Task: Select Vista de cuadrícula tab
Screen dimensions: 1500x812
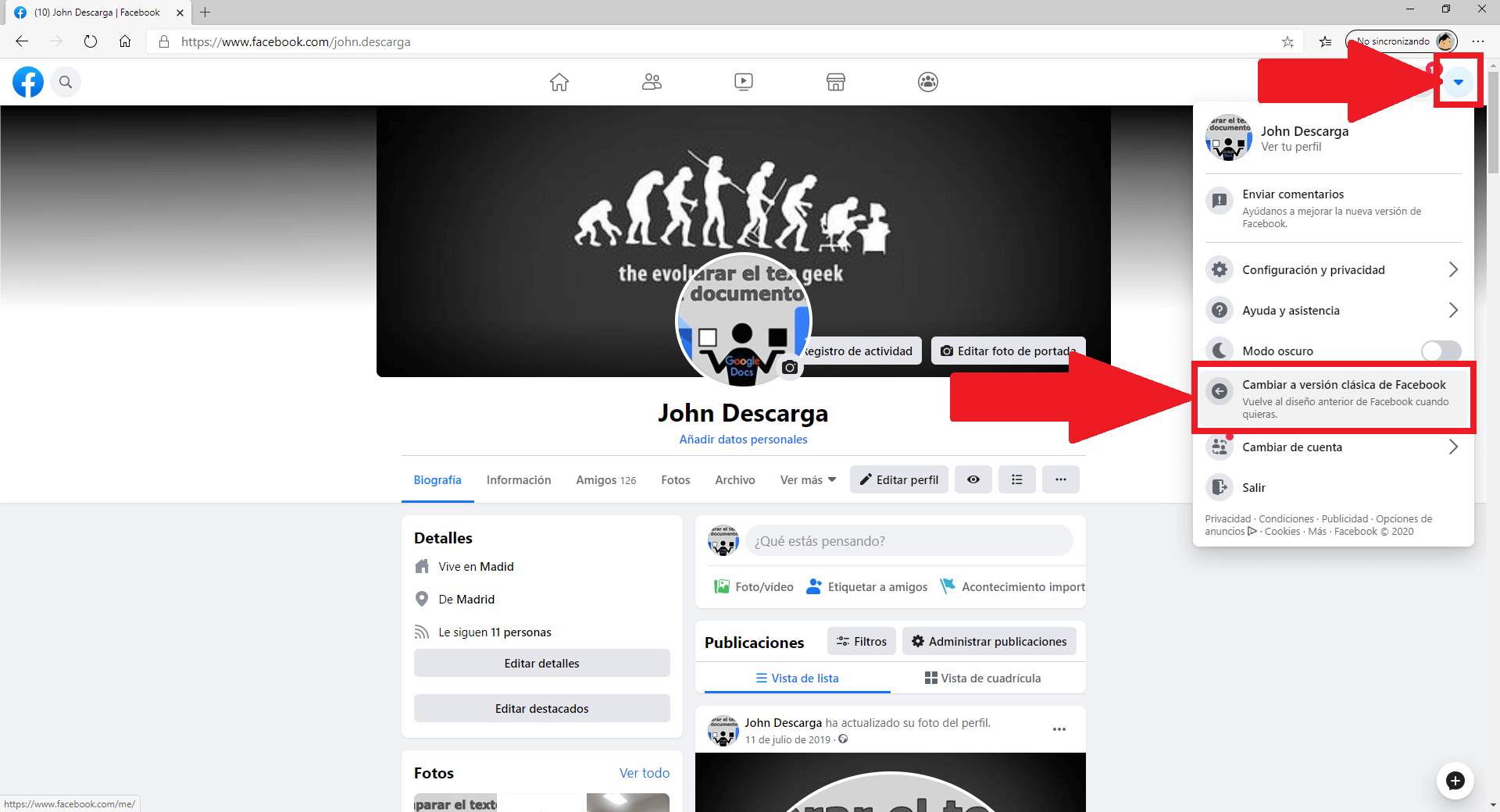Action: click(983, 678)
